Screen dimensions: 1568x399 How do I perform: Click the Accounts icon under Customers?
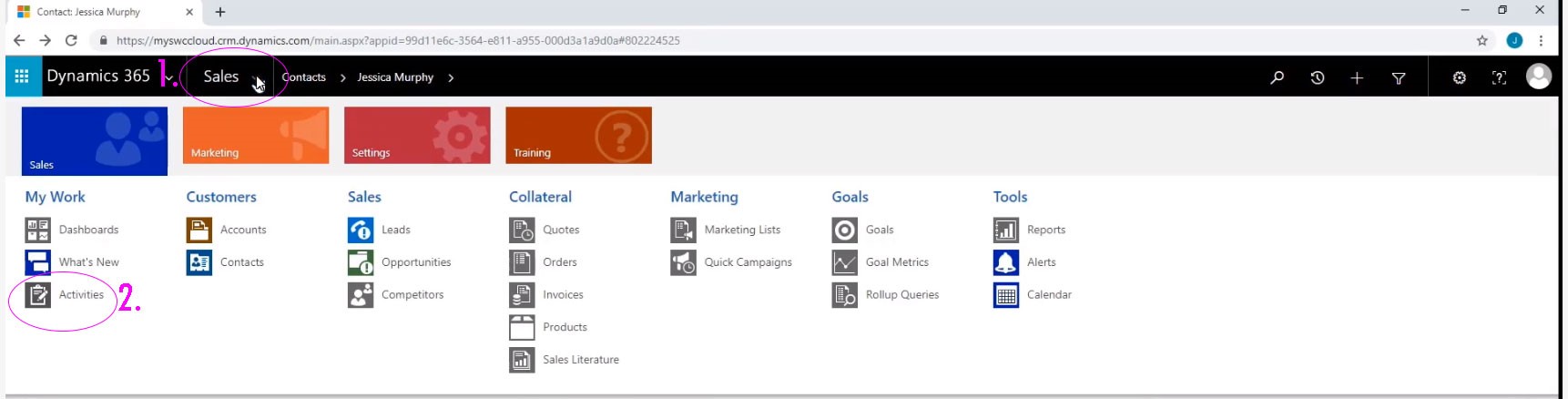(199, 230)
